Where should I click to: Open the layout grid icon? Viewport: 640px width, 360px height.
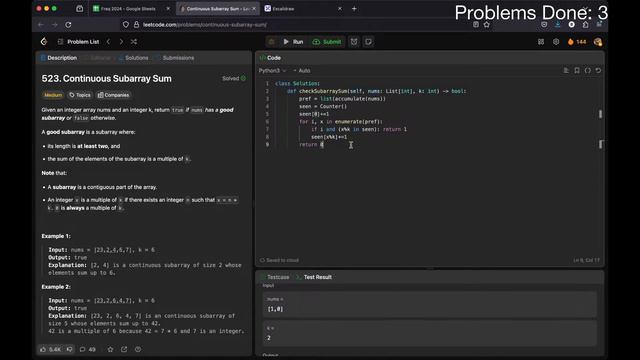[541, 42]
